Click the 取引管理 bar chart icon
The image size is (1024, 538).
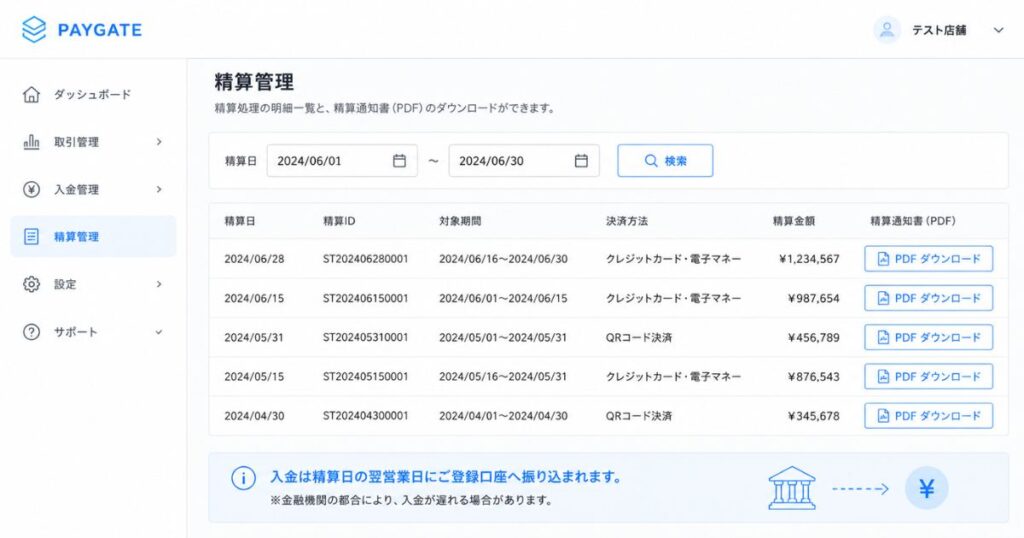point(31,142)
